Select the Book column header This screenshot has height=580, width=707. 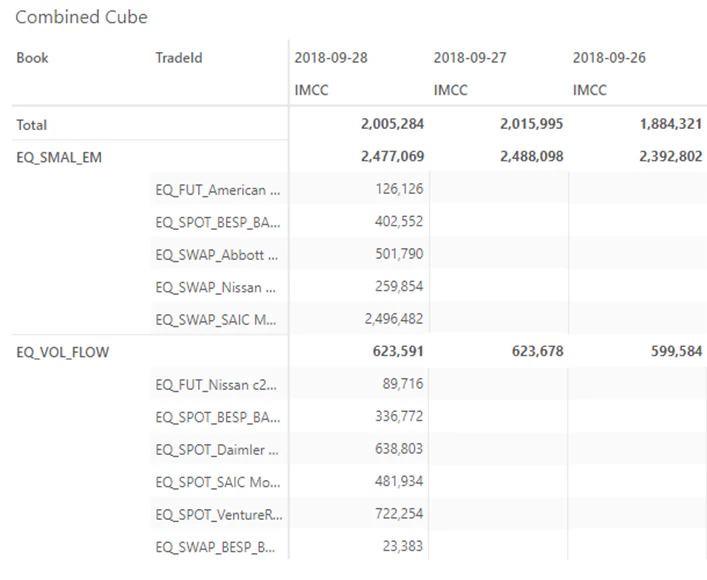(x=32, y=58)
